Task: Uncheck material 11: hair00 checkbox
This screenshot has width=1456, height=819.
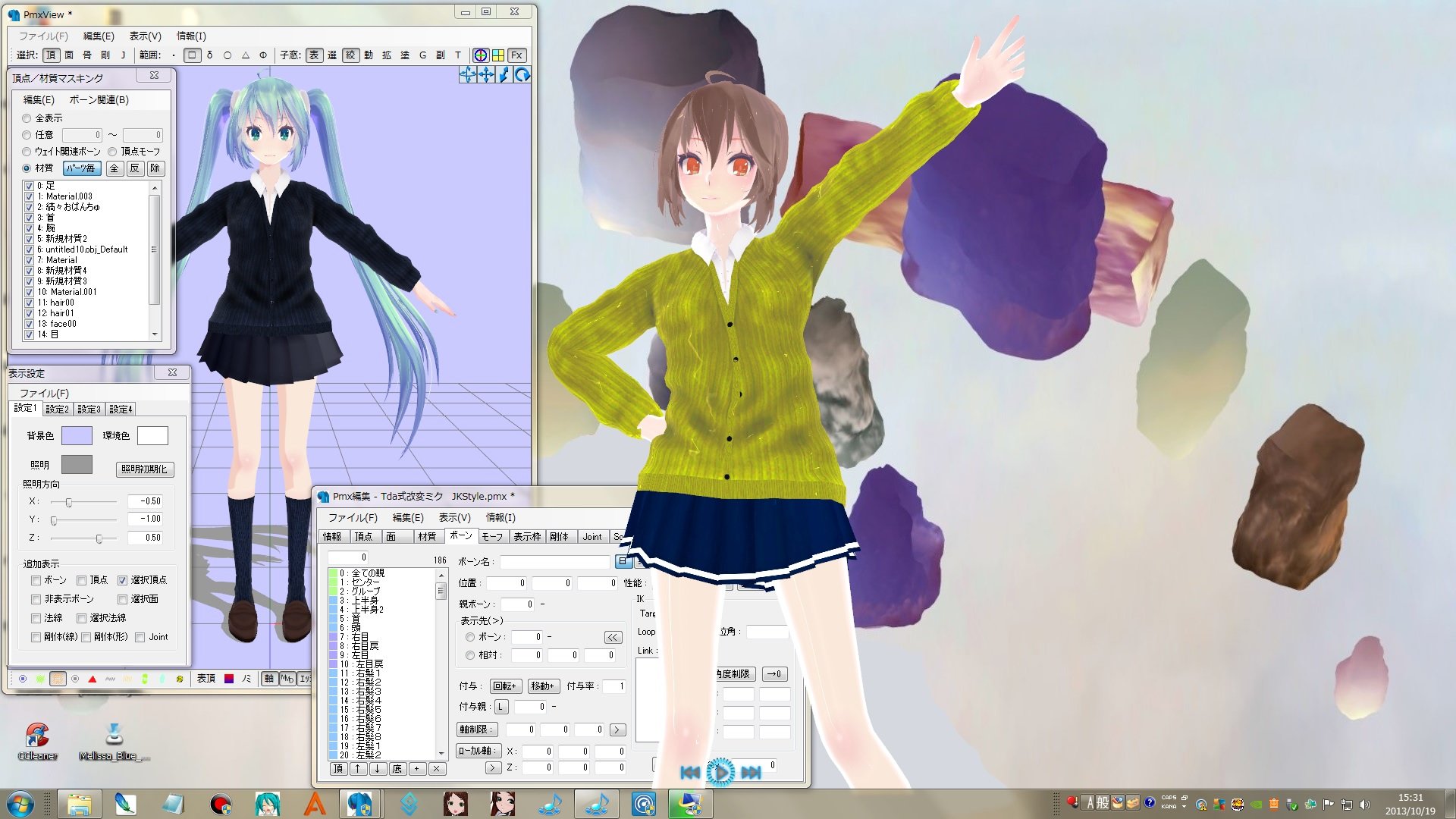Action: (x=29, y=303)
